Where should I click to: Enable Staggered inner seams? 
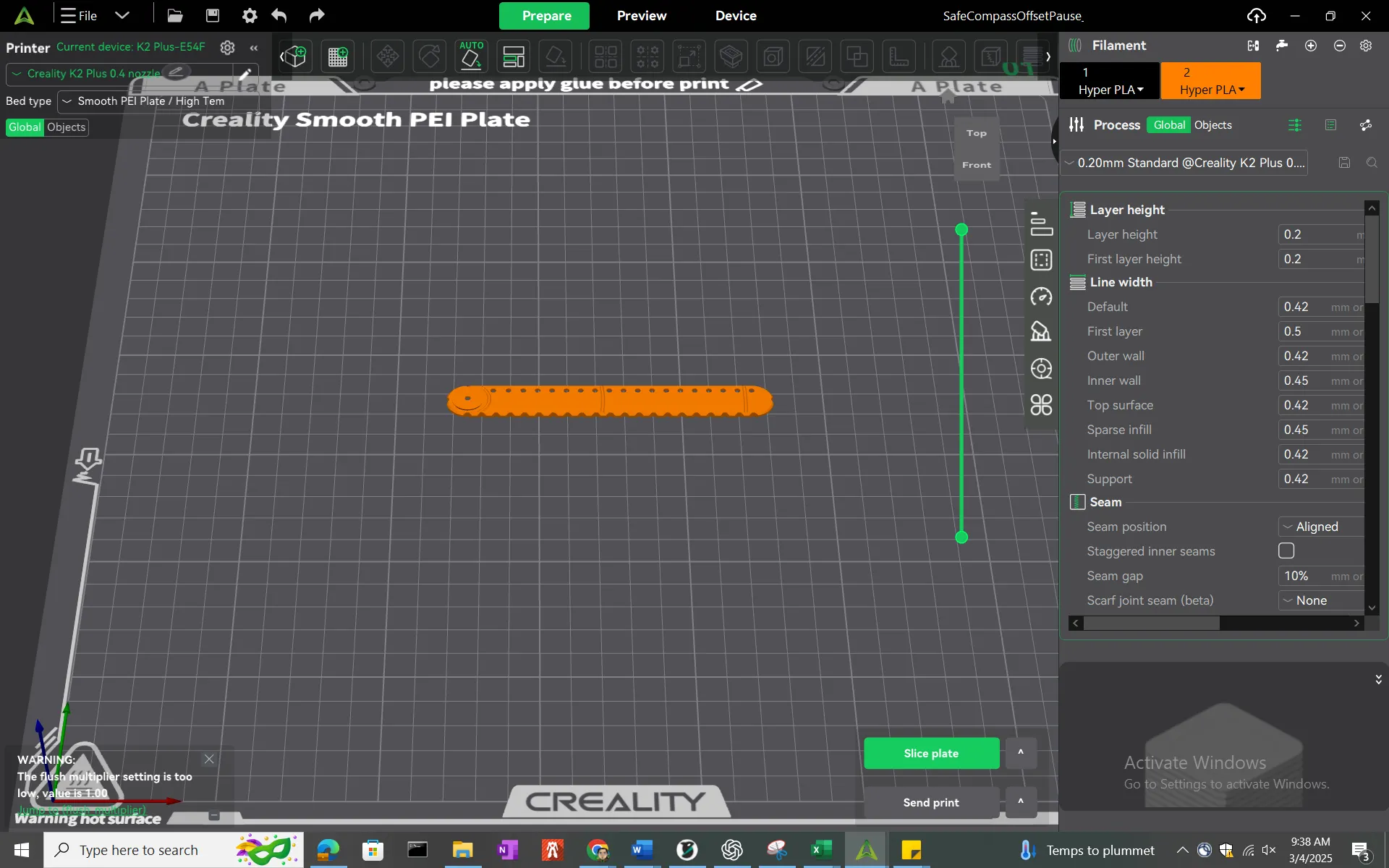tap(1286, 551)
